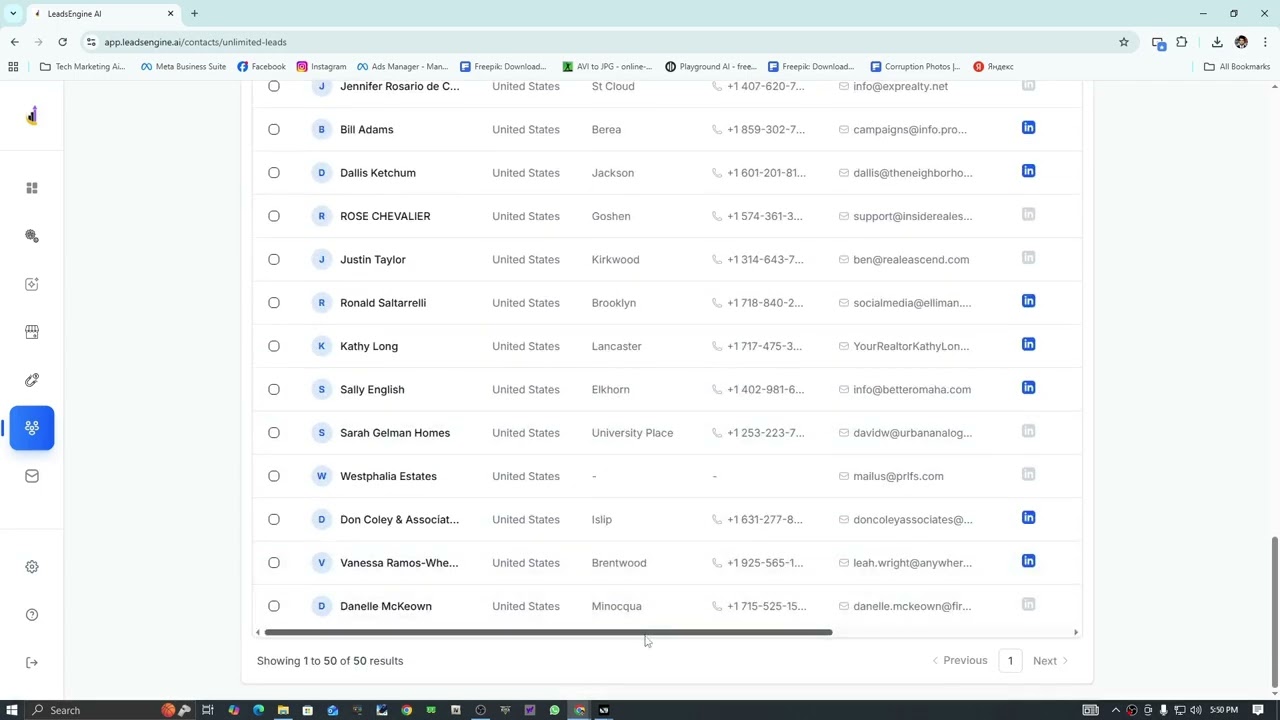Open Ronald Saltarrelli's LinkedIn icon

[1028, 301]
